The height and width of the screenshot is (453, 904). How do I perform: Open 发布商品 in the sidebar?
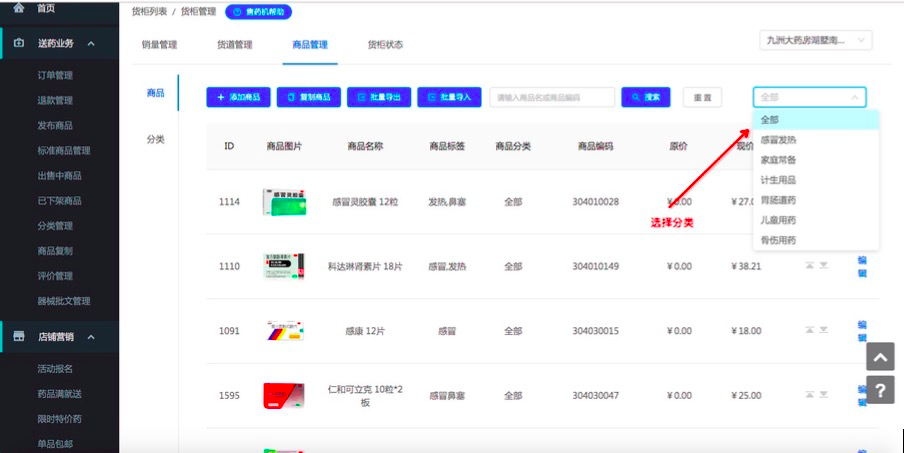55,126
